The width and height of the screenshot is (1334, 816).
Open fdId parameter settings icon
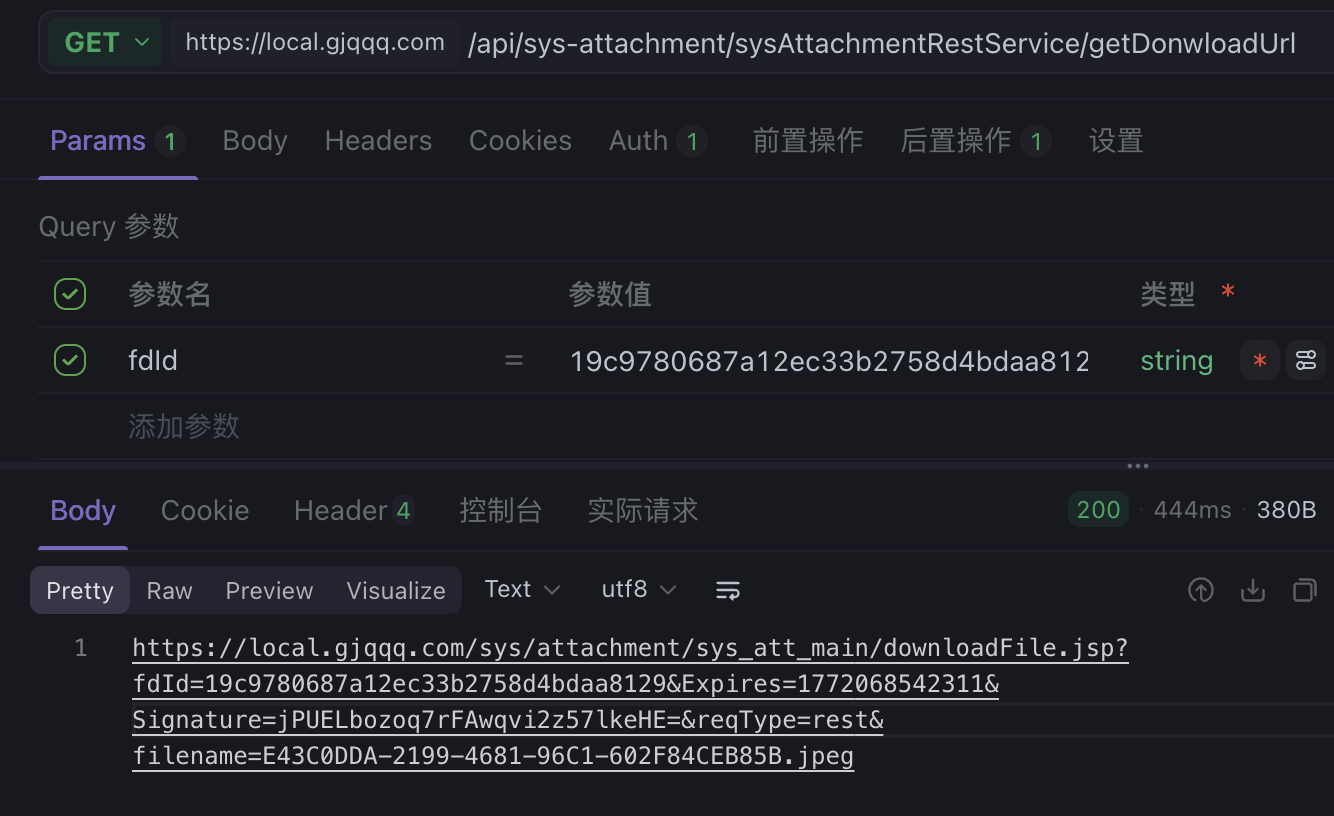click(x=1306, y=361)
